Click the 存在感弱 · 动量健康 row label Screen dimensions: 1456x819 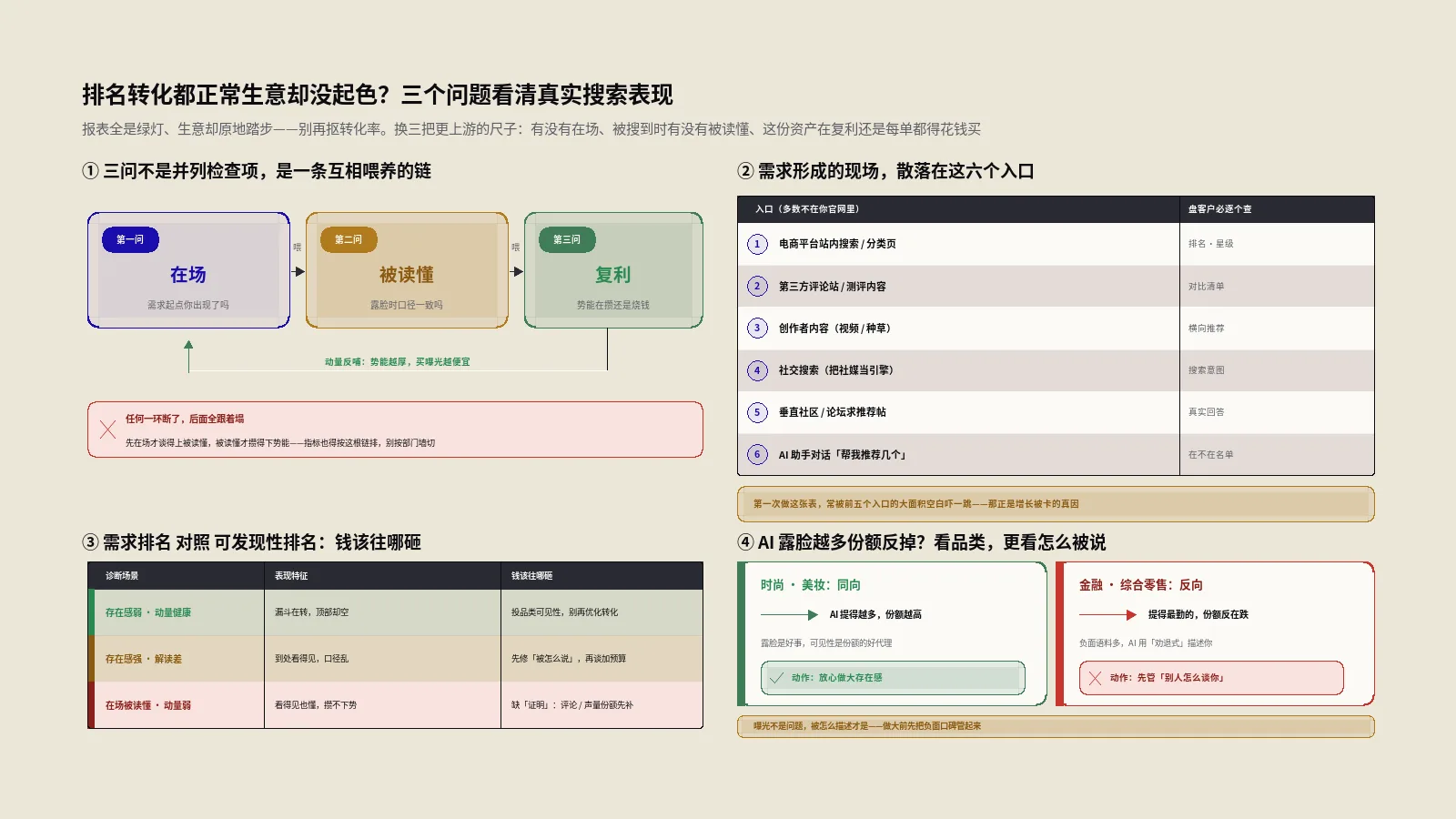pyautogui.click(x=148, y=612)
